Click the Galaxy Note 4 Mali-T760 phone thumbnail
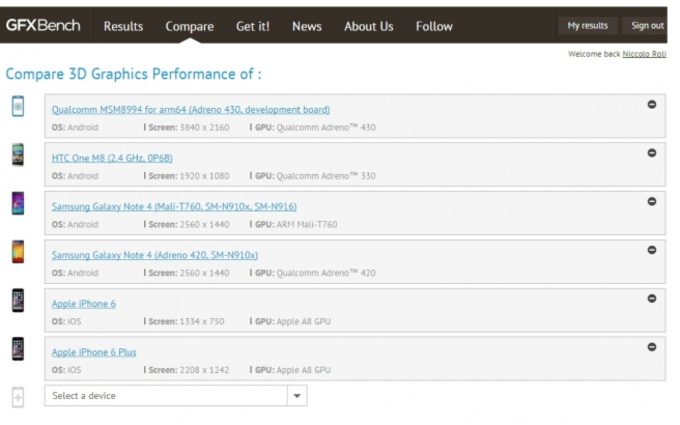The image size is (680, 425). coord(18,203)
